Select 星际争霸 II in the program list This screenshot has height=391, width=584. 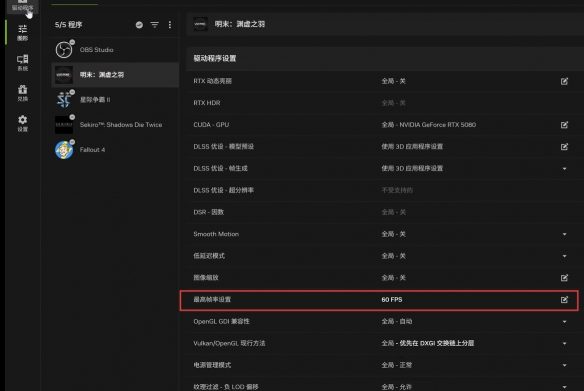[115, 99]
